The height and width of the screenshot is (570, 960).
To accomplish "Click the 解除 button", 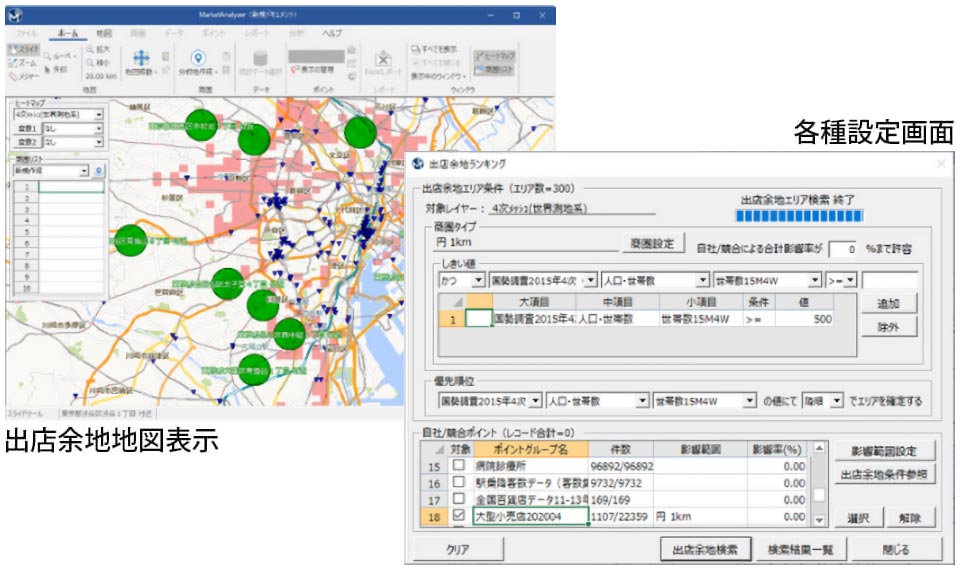I will click(910, 518).
